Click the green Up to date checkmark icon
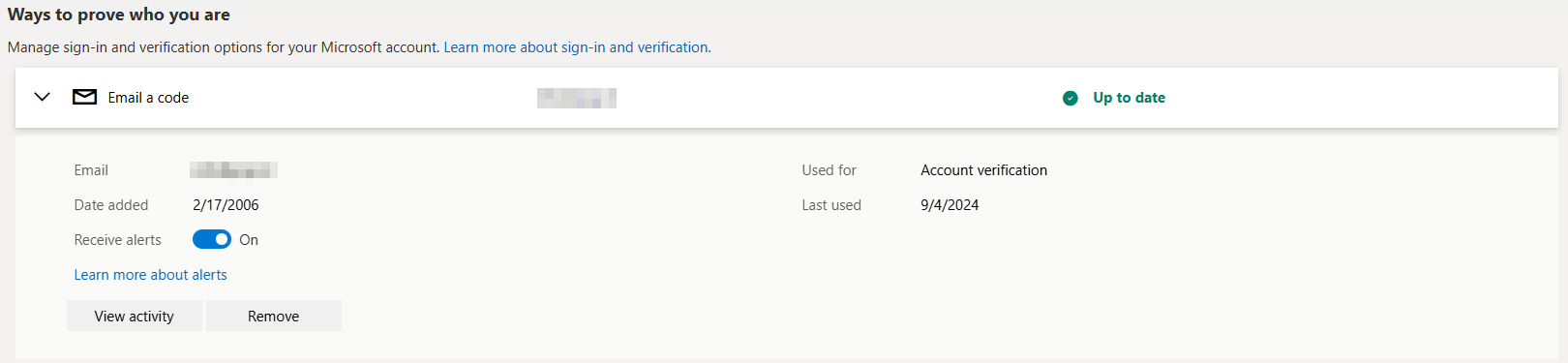Screen dimensions: 1568x363 (x=1070, y=98)
